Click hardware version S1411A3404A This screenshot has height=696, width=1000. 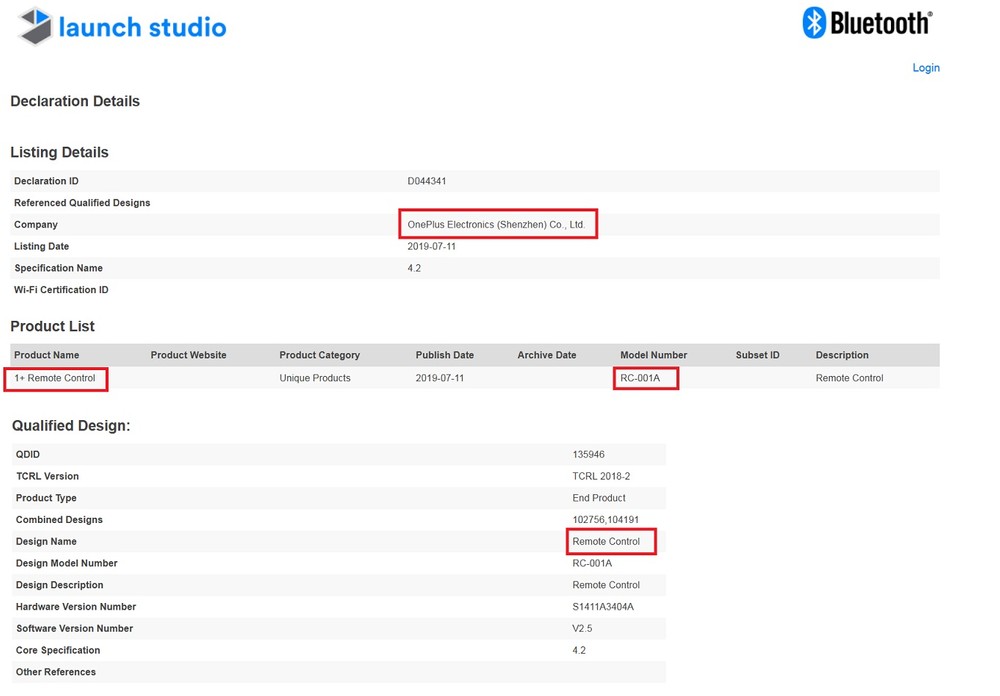603,607
